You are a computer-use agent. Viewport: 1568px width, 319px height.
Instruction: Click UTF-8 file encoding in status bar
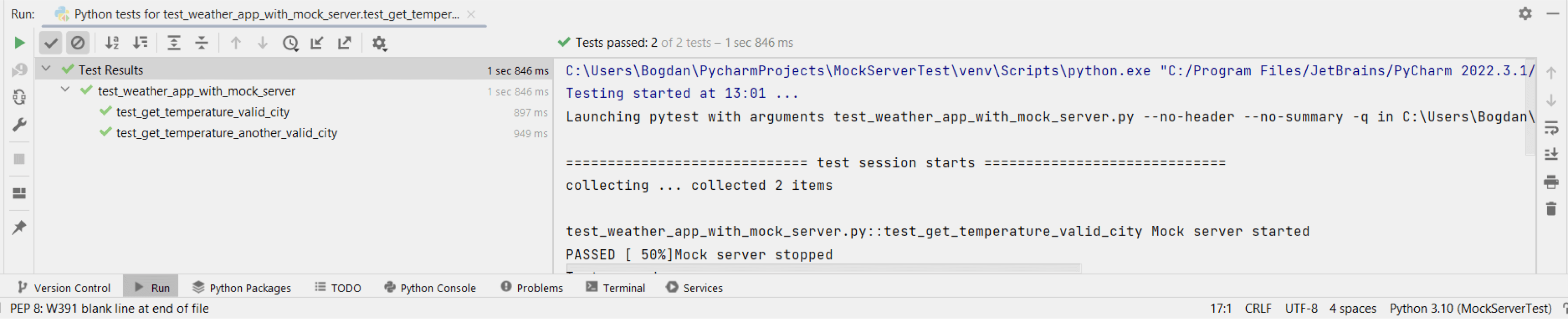(x=1301, y=309)
